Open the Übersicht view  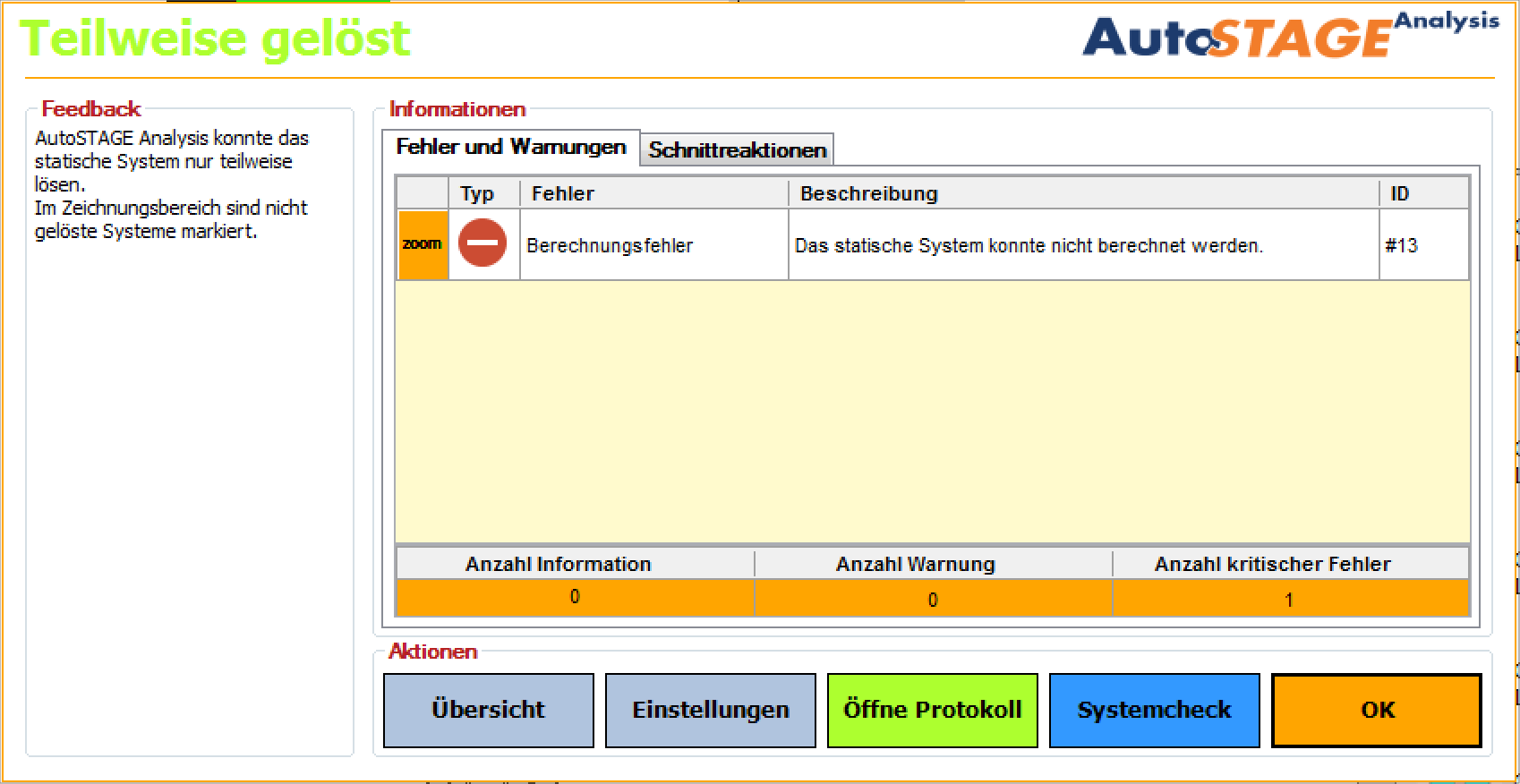click(489, 711)
